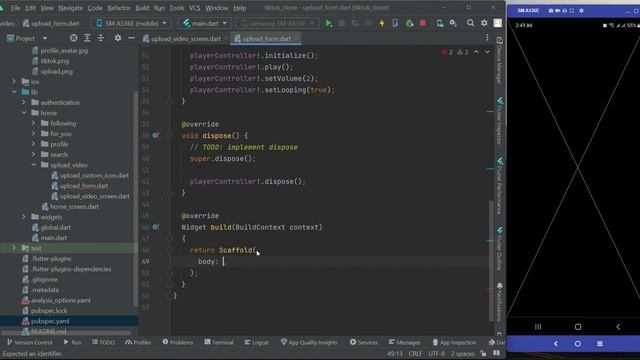Click the error count indicator in editor
The height and width of the screenshot is (360, 640).
447,52
